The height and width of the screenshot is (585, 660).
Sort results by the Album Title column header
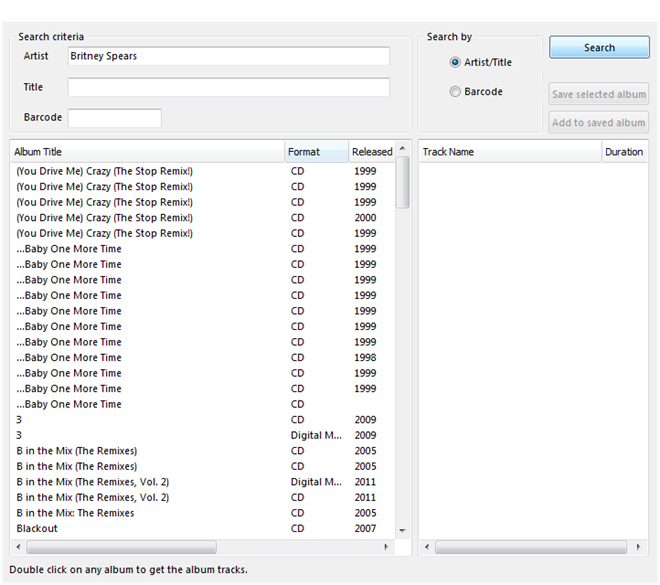click(x=147, y=152)
